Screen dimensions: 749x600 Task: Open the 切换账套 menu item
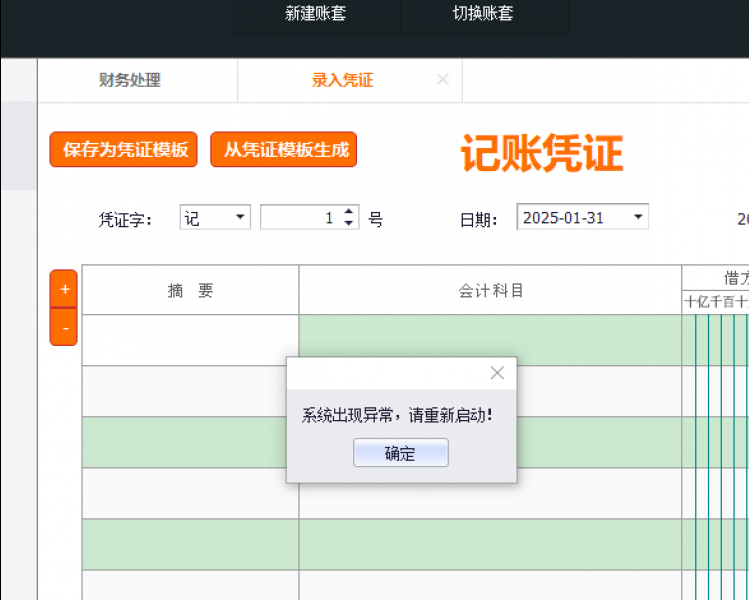[x=483, y=14]
